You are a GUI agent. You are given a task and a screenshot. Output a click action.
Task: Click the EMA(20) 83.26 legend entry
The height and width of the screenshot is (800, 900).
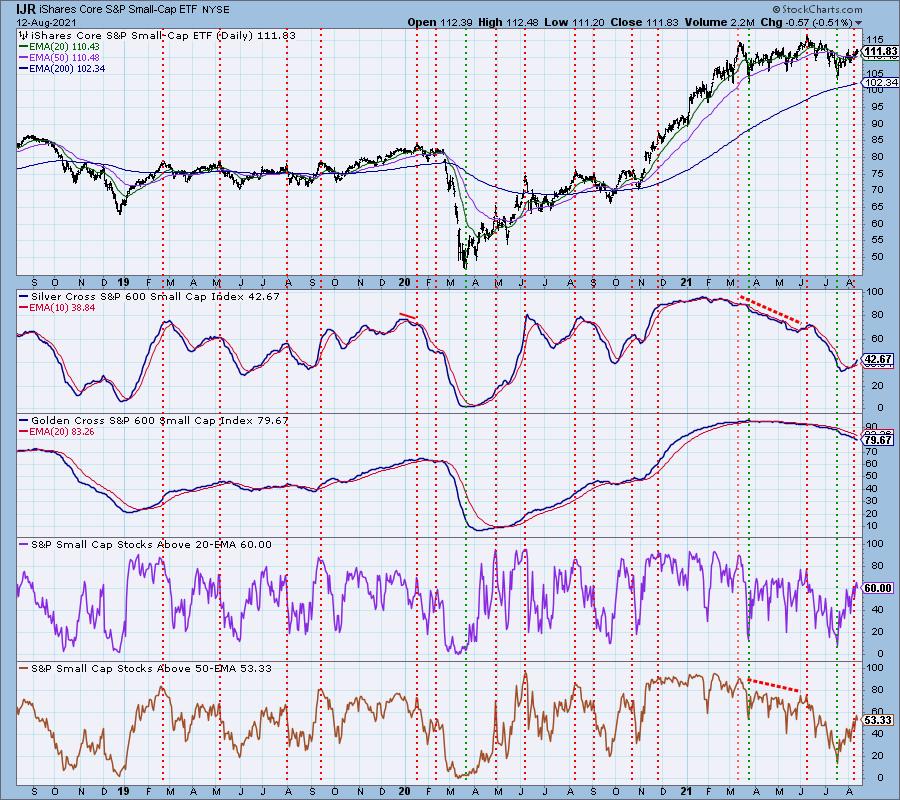point(57,432)
